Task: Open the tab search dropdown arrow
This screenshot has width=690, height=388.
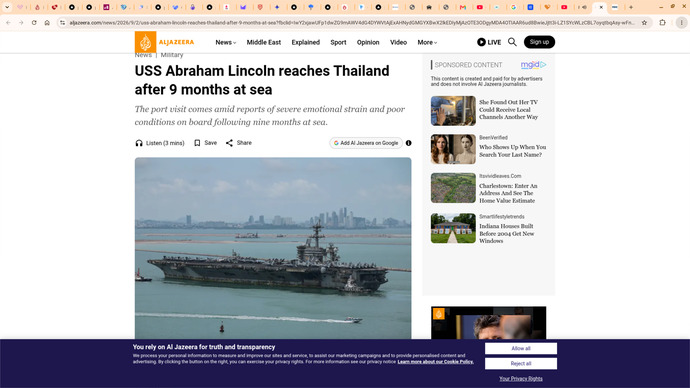Action: pos(7,7)
